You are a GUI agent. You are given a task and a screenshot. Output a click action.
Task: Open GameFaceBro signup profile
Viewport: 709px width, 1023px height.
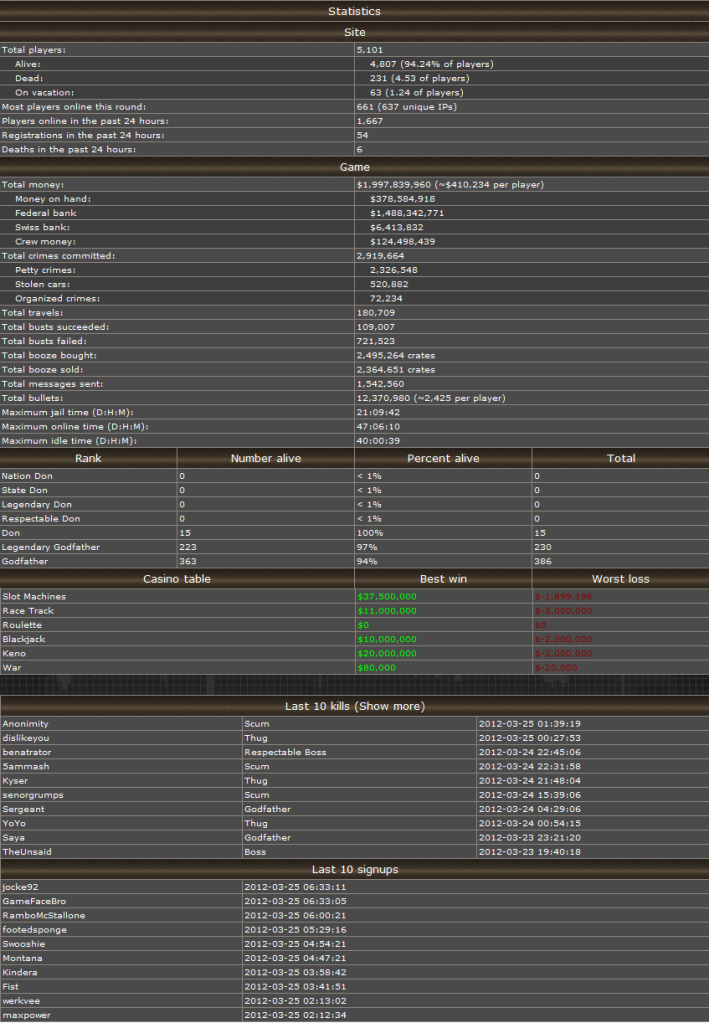click(34, 902)
